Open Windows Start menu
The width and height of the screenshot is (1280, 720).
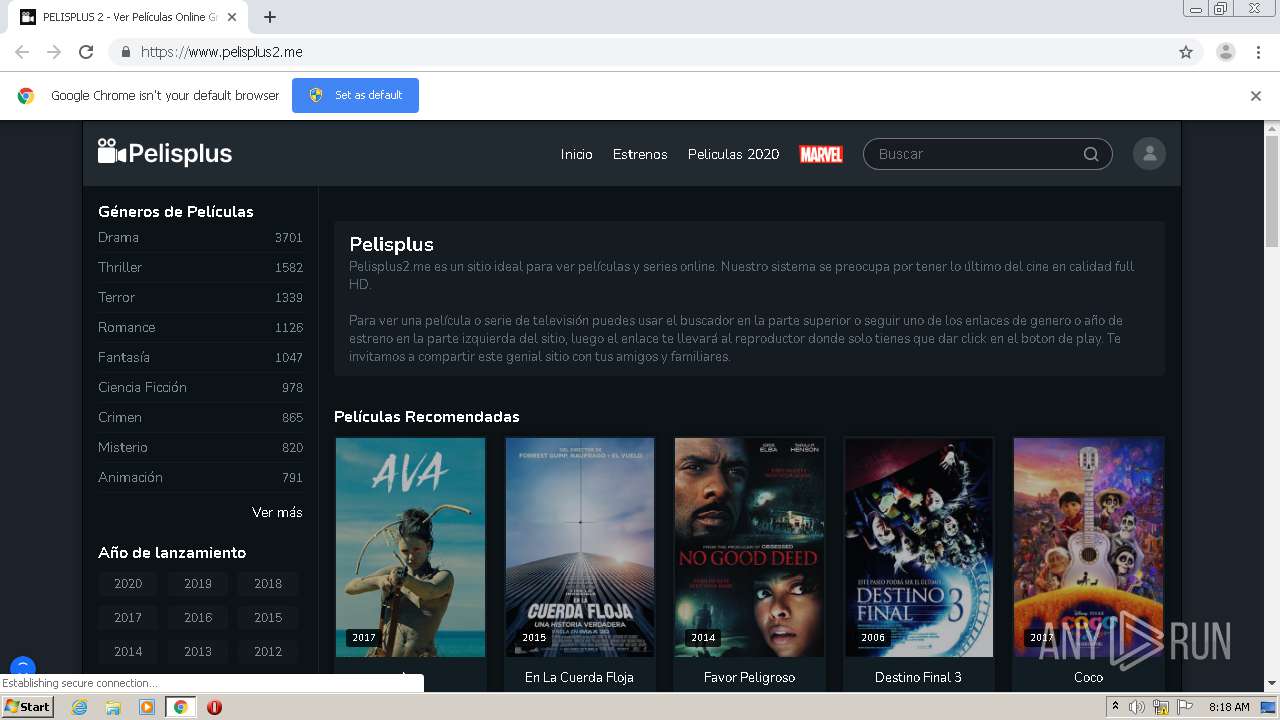click(x=28, y=707)
